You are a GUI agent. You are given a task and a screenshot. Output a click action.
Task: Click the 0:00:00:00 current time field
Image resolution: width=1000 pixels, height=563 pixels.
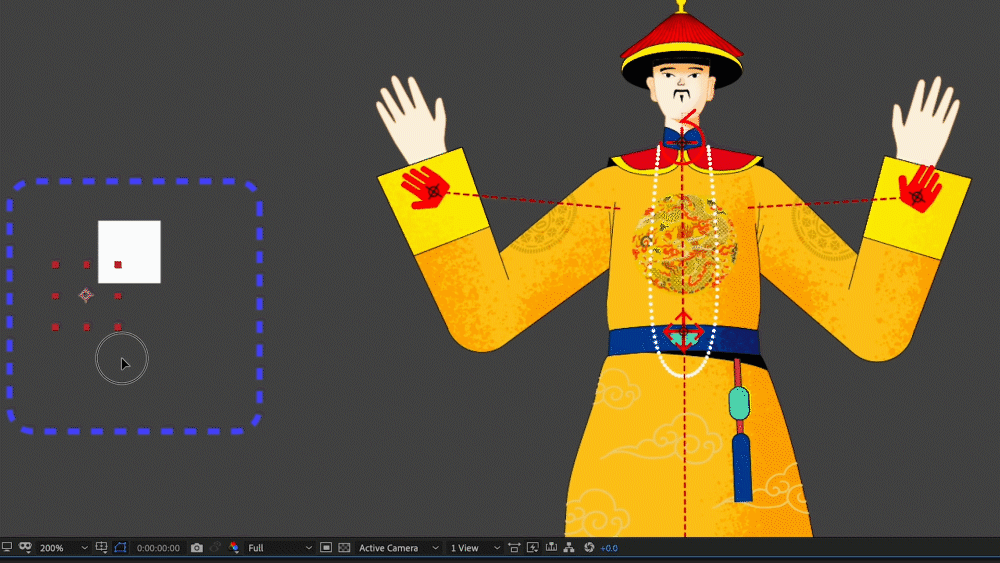coord(158,548)
